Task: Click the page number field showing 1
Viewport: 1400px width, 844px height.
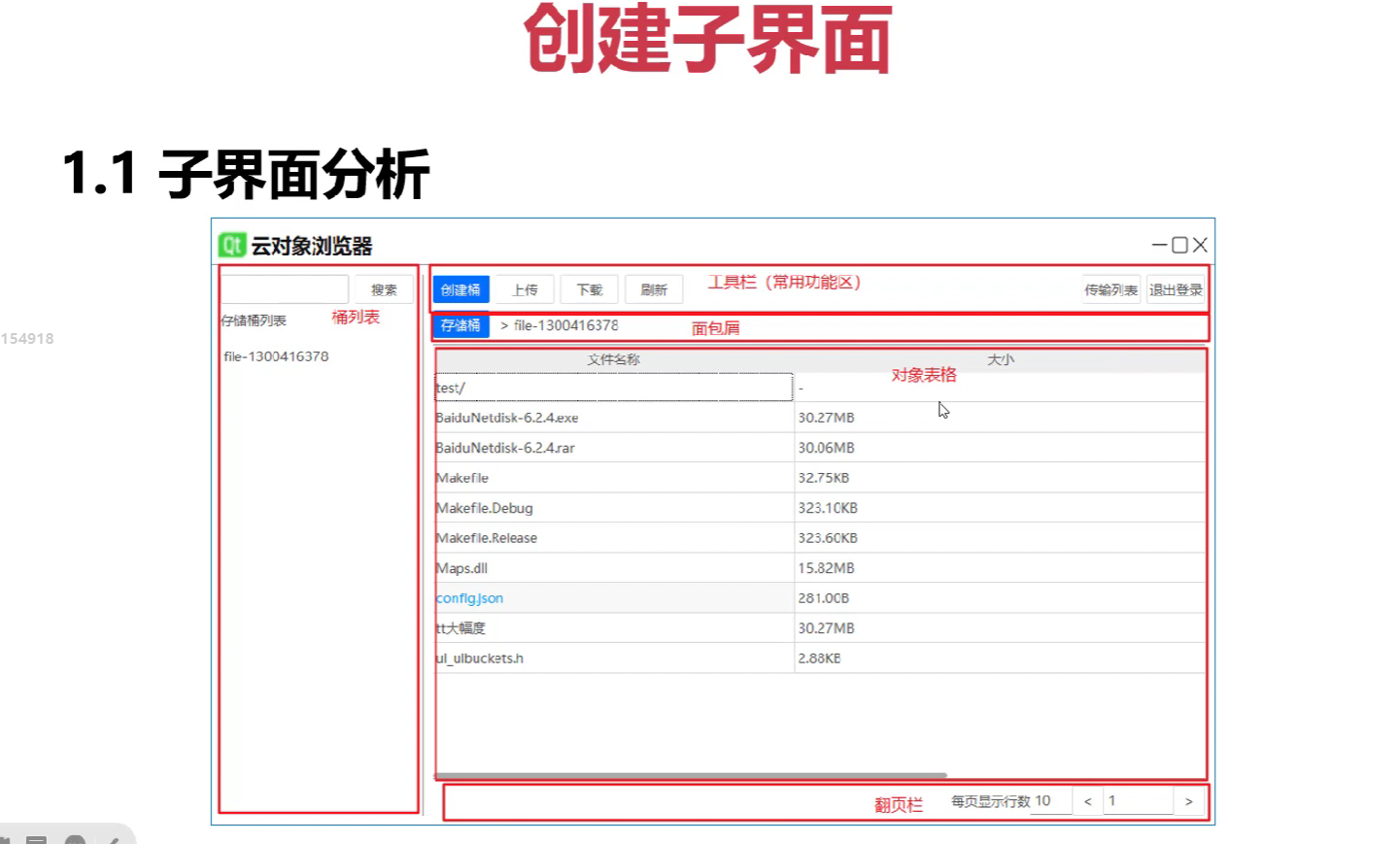Action: pos(1138,801)
